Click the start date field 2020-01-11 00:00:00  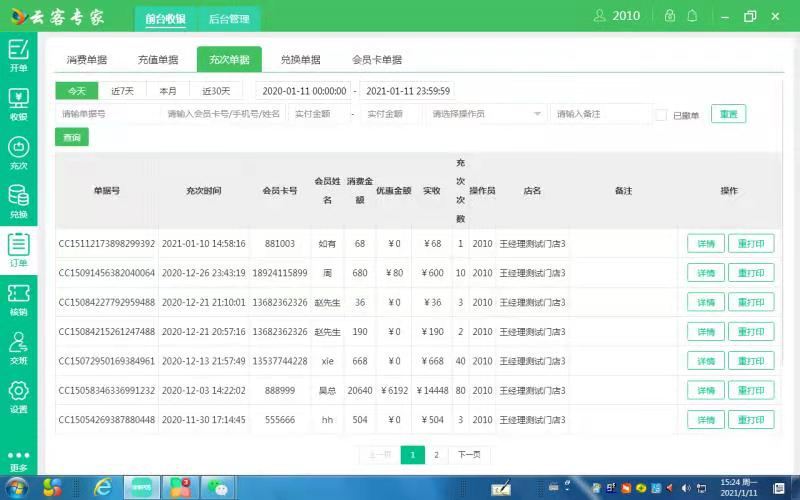[304, 91]
